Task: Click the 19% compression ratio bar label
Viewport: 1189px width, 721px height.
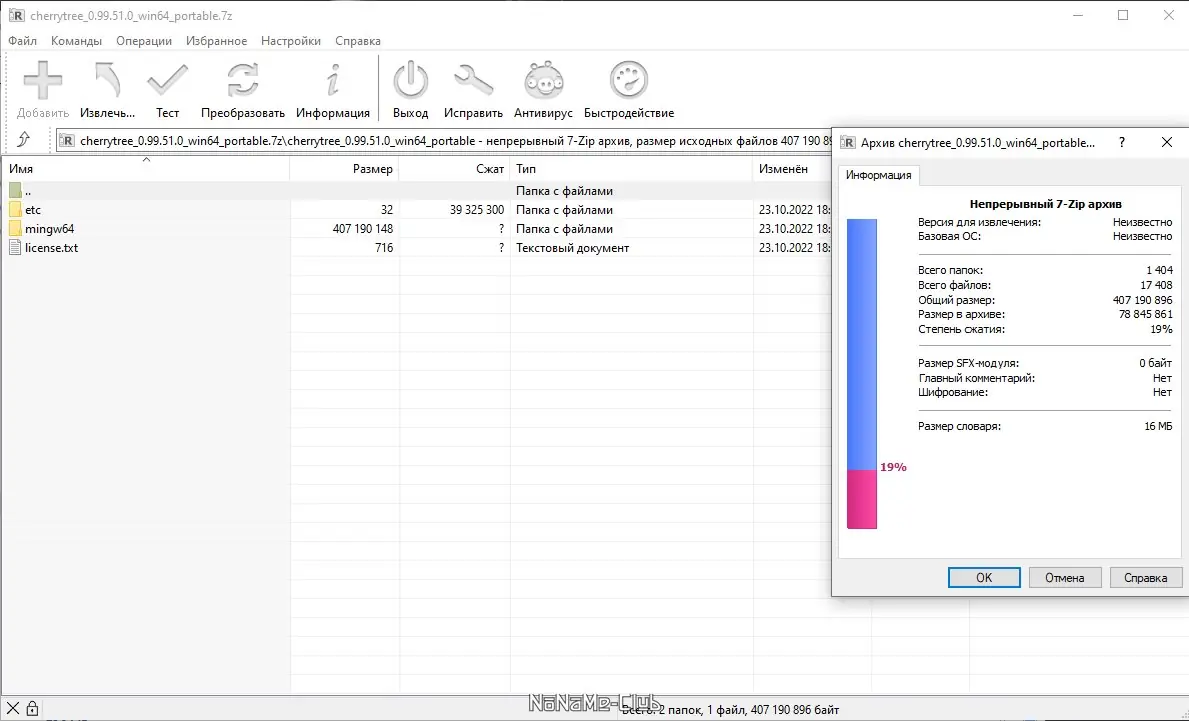Action: click(x=893, y=467)
